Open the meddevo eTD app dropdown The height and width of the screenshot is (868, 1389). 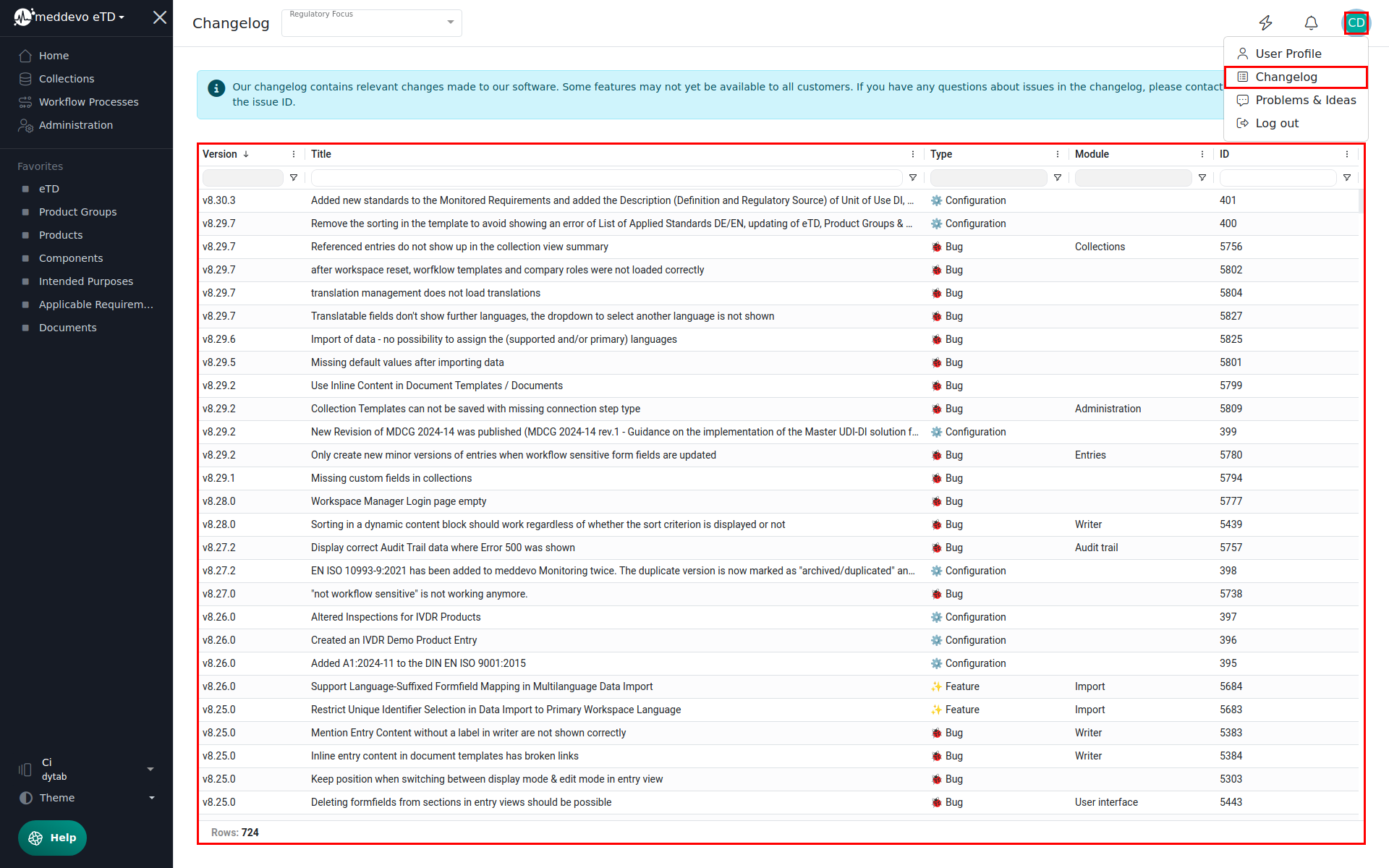pos(80,17)
